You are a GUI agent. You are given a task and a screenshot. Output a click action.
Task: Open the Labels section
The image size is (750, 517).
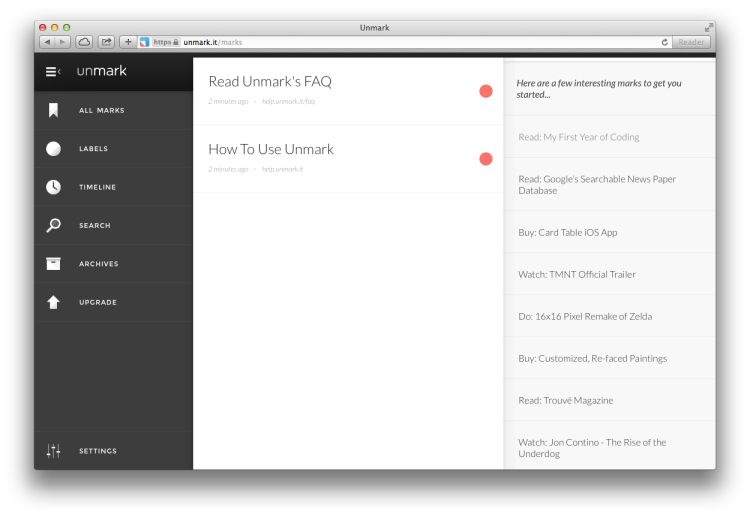tap(93, 149)
